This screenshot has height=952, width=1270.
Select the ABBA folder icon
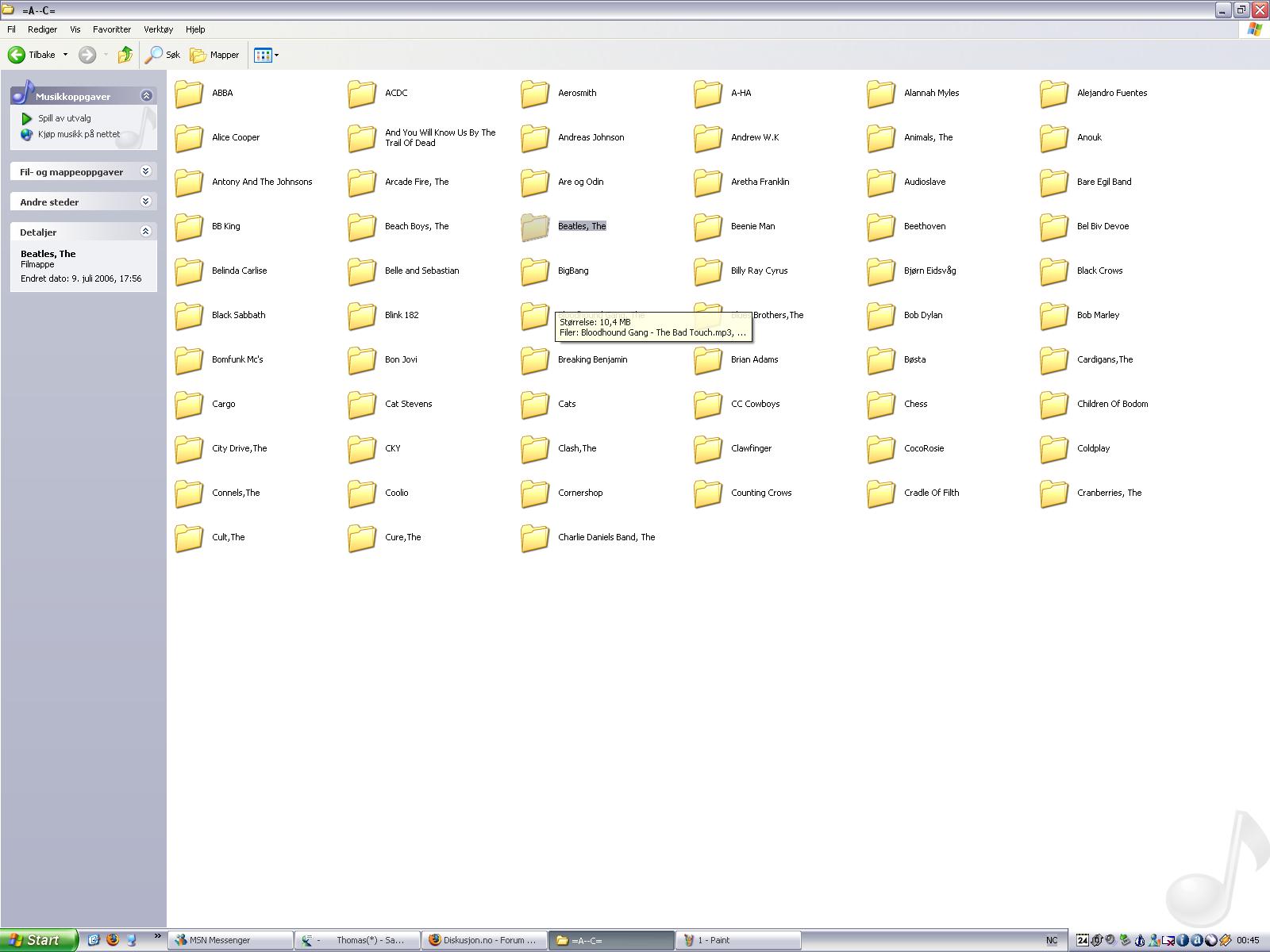(x=189, y=93)
